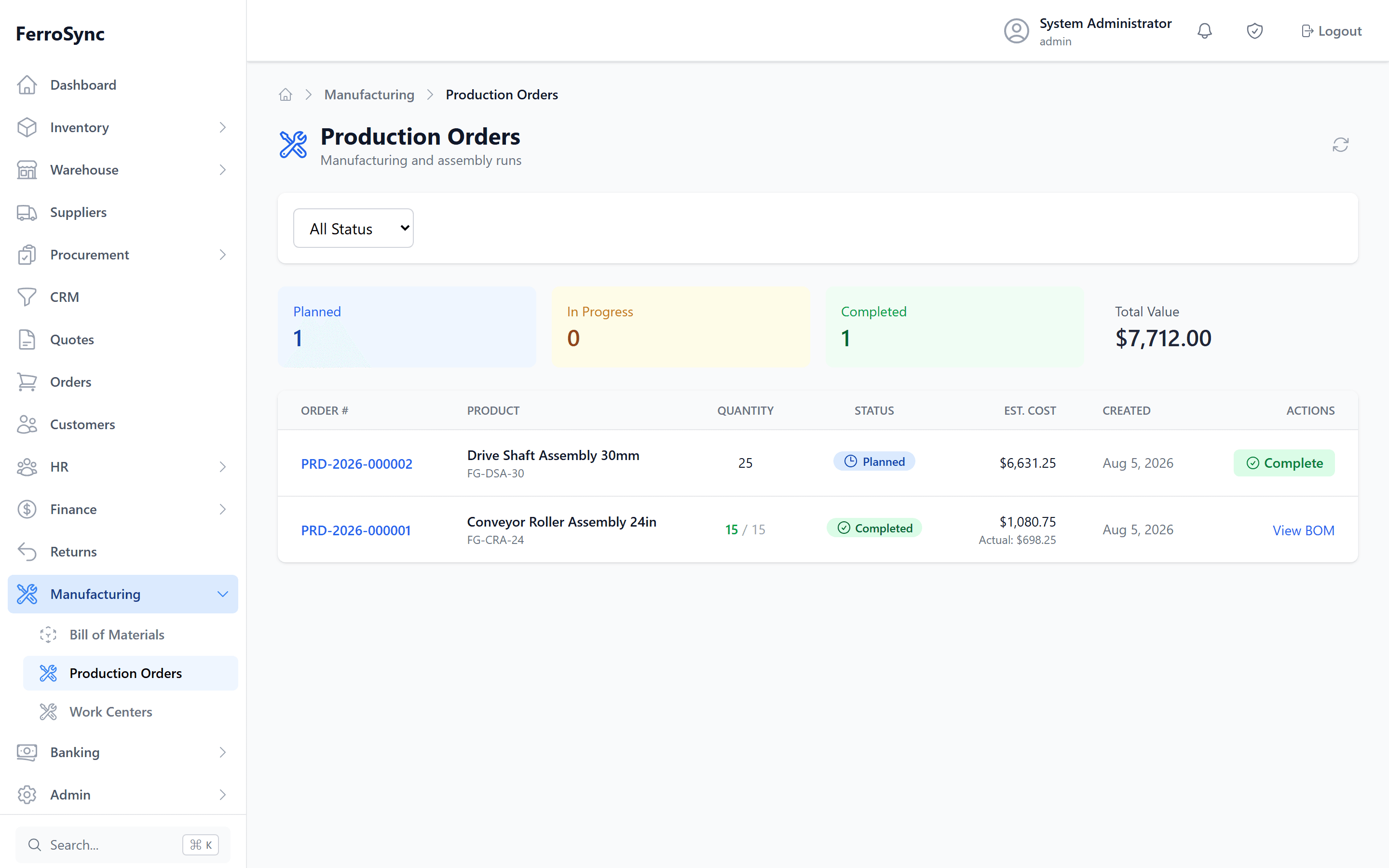1389x868 pixels.
Task: Click the FerroSync logo text
Action: 60,34
